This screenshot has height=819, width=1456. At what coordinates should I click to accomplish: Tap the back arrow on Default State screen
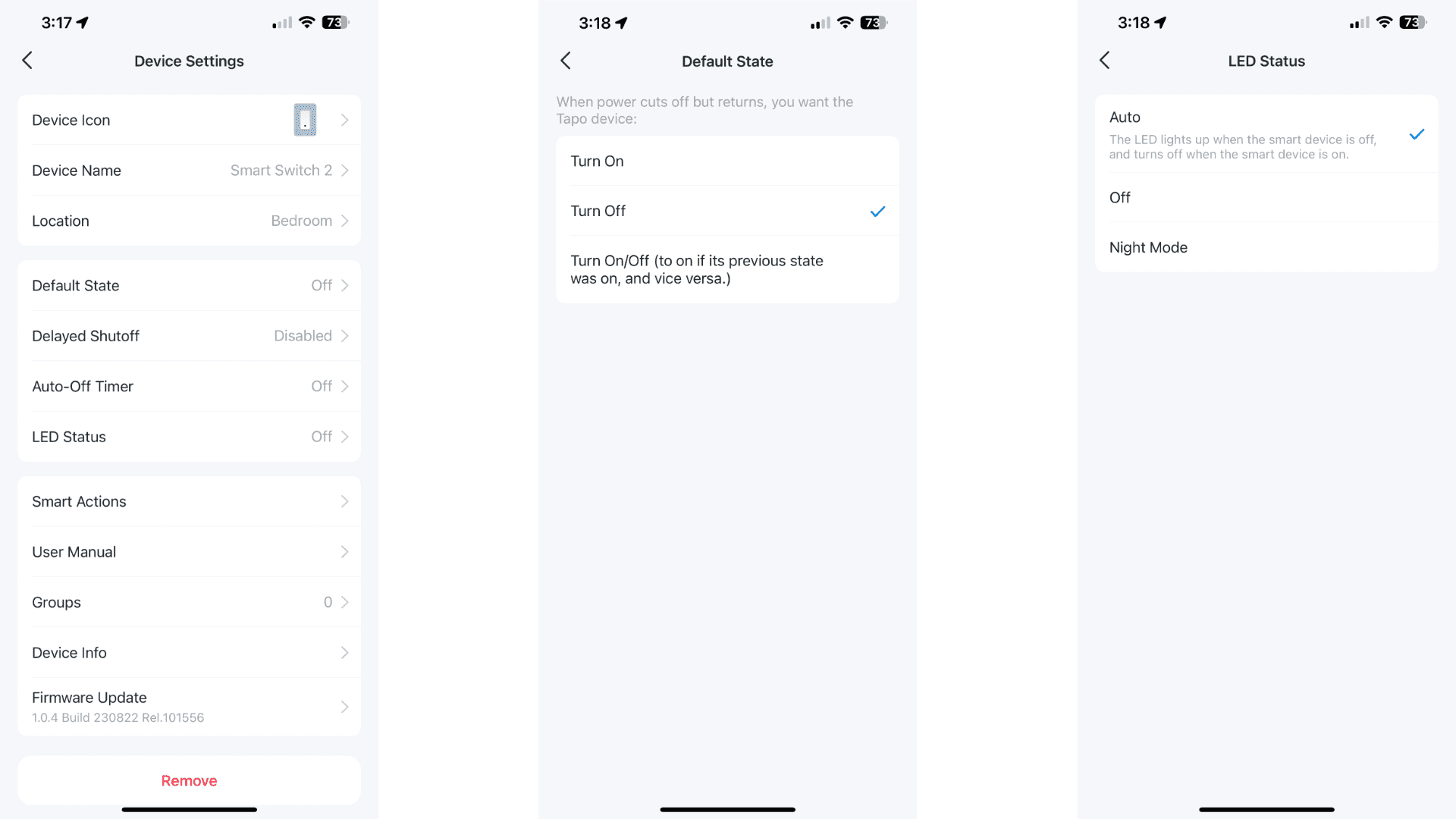click(566, 61)
